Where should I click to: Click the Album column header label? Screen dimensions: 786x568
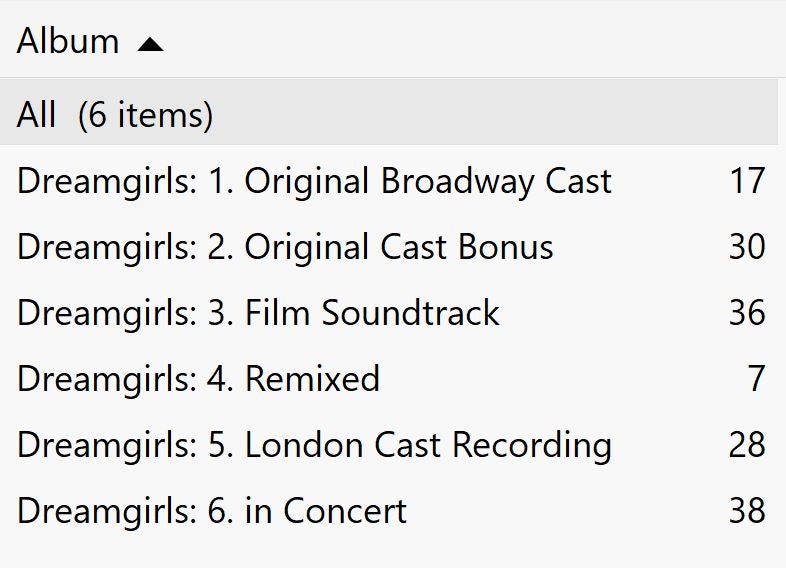point(68,42)
